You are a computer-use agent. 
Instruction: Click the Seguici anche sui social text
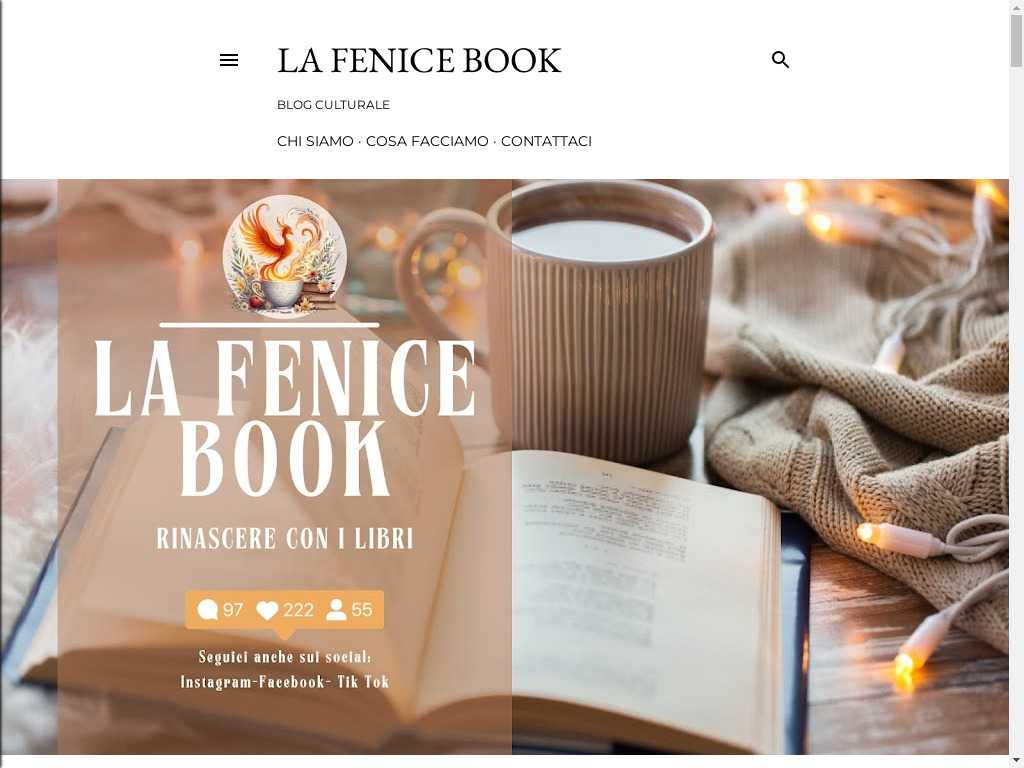tap(285, 656)
